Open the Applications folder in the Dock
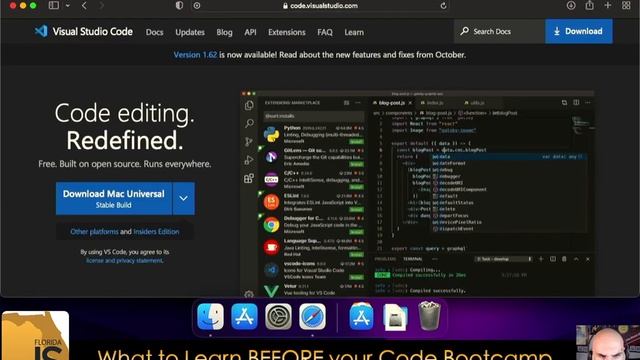This screenshot has width=640, height=360. 361,316
